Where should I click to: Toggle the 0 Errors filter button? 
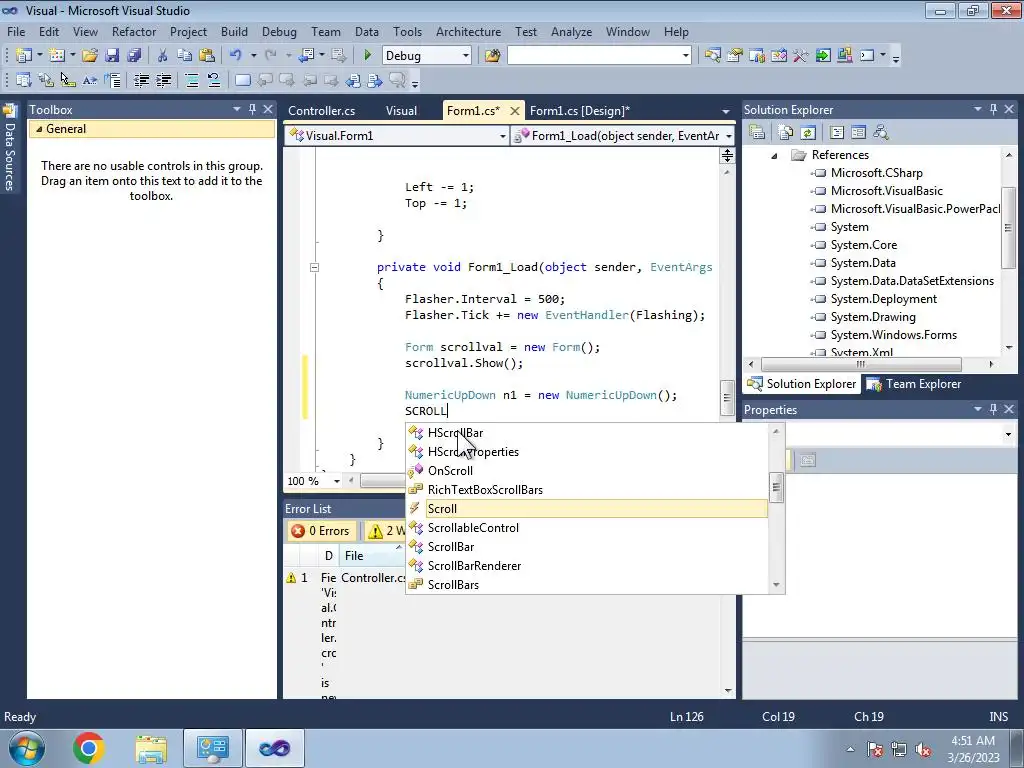321,531
